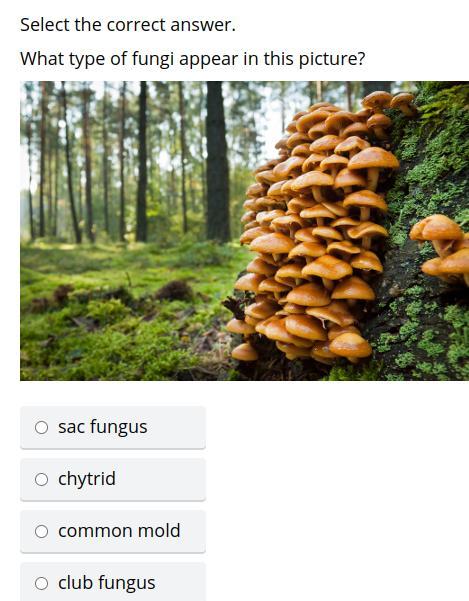Click empty space inside club fungus answer box
Image resolution: width=469 pixels, height=601 pixels.
coord(180,583)
